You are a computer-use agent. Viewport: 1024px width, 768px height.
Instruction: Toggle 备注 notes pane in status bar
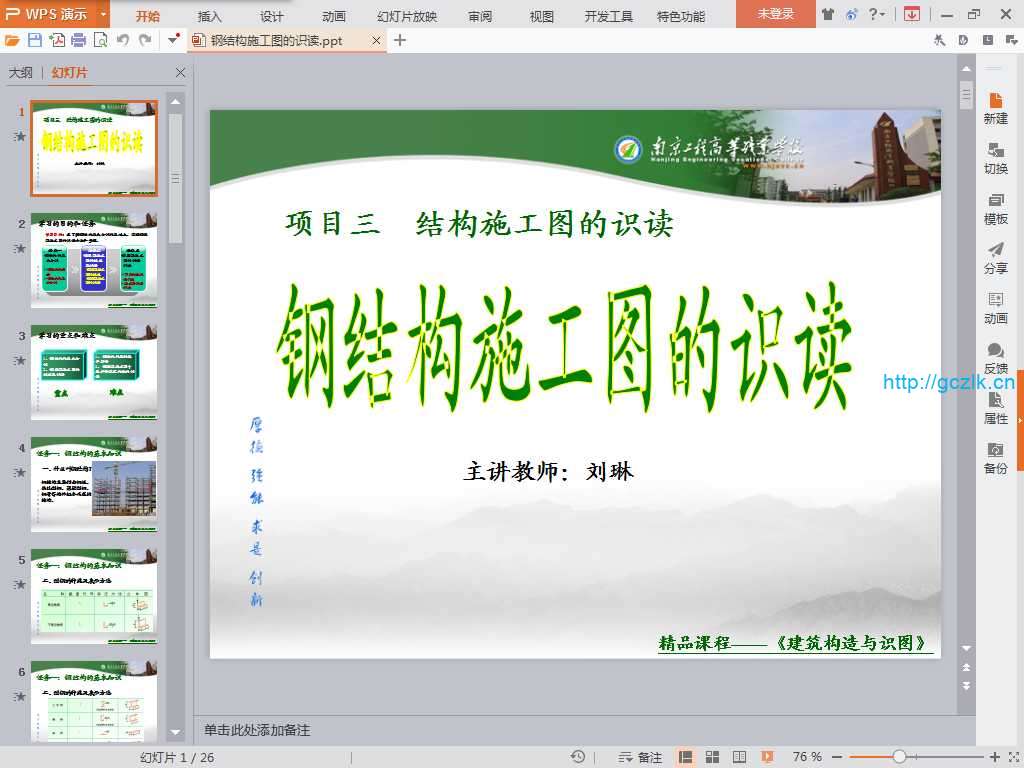click(x=641, y=757)
